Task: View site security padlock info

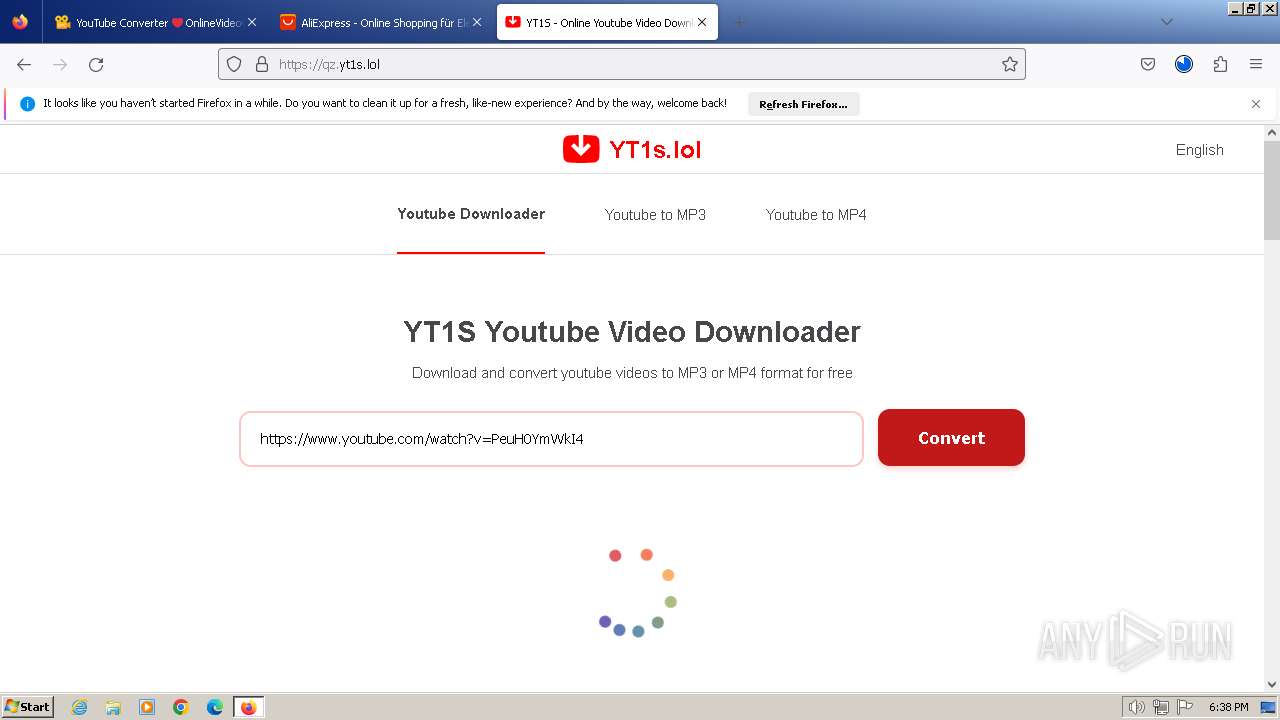Action: (x=262, y=64)
